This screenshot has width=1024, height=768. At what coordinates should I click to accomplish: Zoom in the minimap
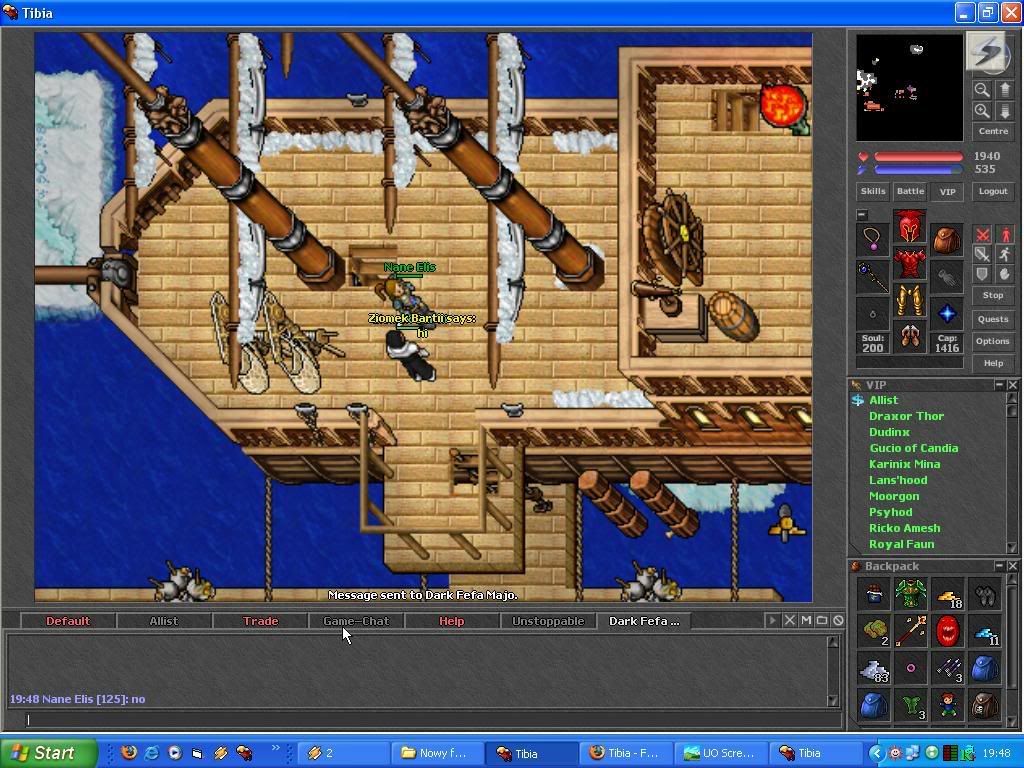(x=982, y=111)
